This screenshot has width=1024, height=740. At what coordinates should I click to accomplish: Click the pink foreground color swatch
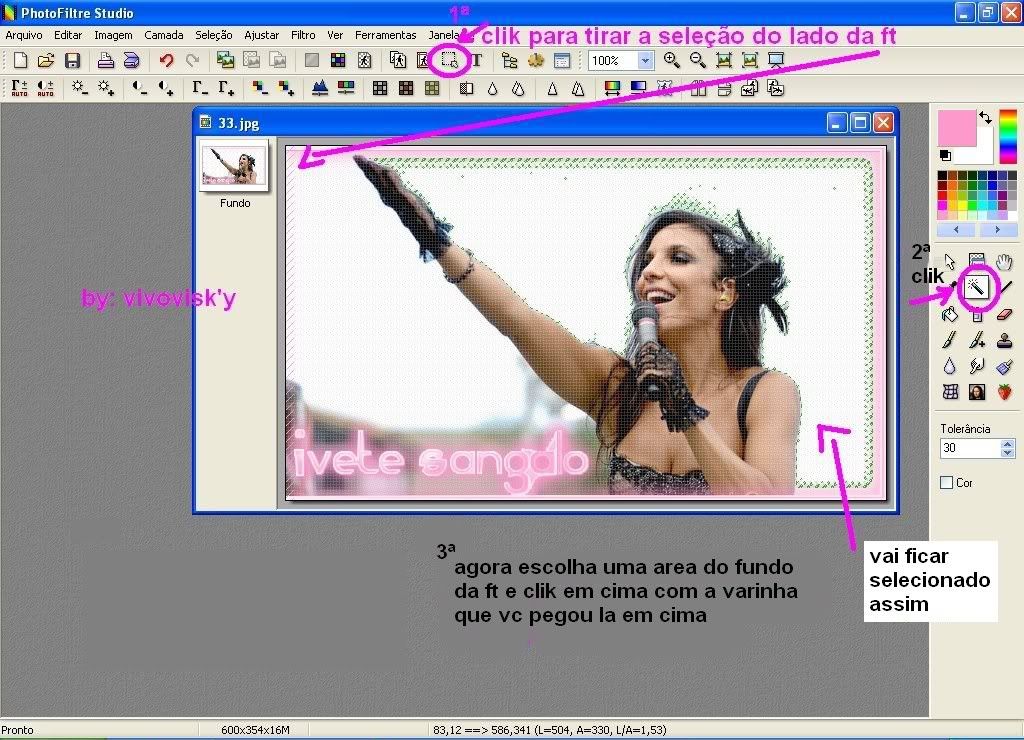[956, 128]
